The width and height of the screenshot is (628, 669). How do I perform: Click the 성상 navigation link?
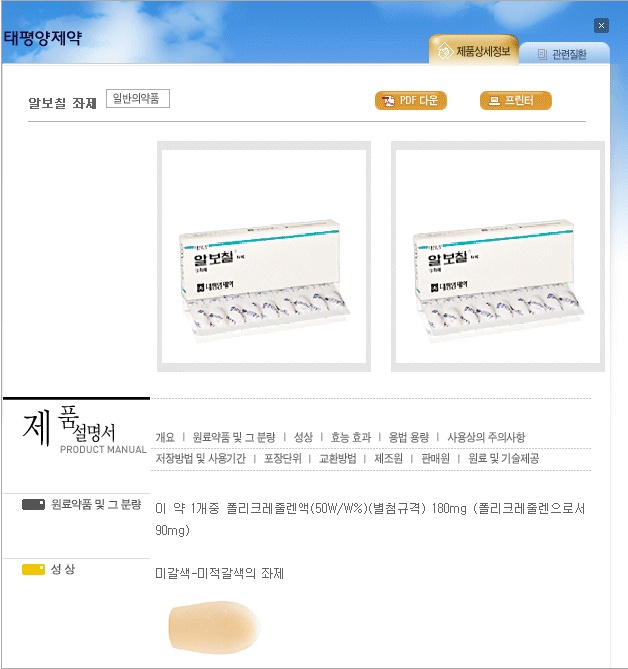click(303, 437)
